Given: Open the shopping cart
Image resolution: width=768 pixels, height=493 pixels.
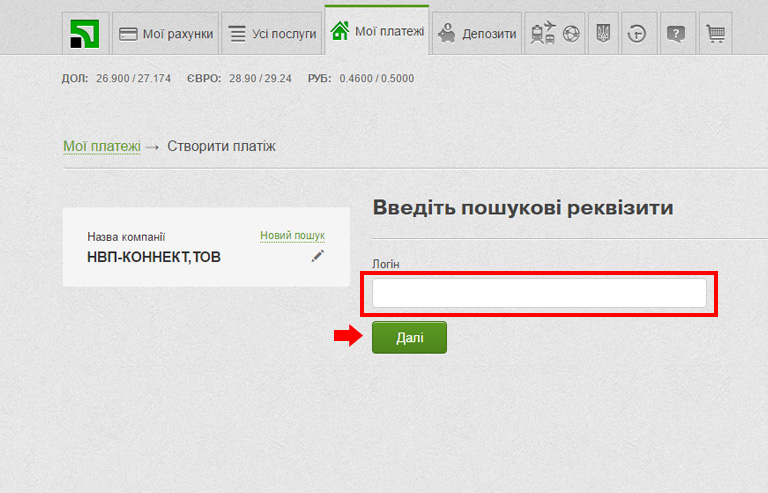Looking at the screenshot, I should 714,34.
